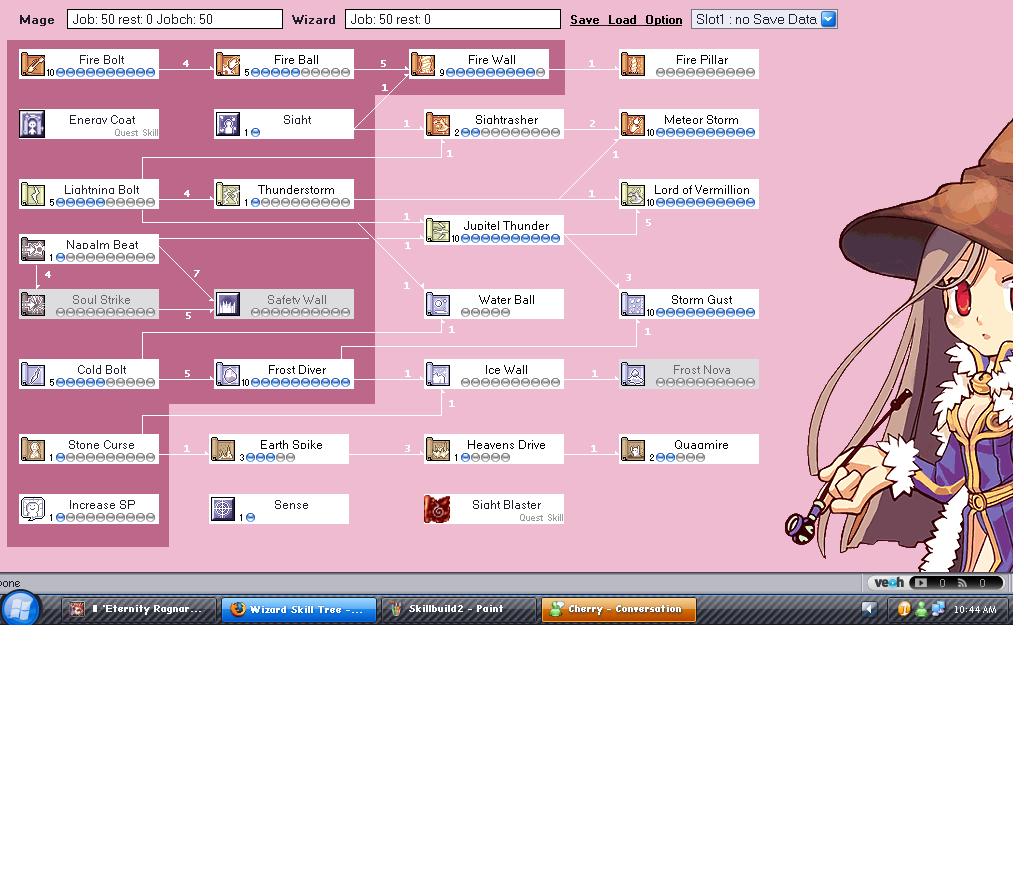Screen dimensions: 1024x892
Task: Click the Safety Wall skill icon
Action: coord(228,304)
